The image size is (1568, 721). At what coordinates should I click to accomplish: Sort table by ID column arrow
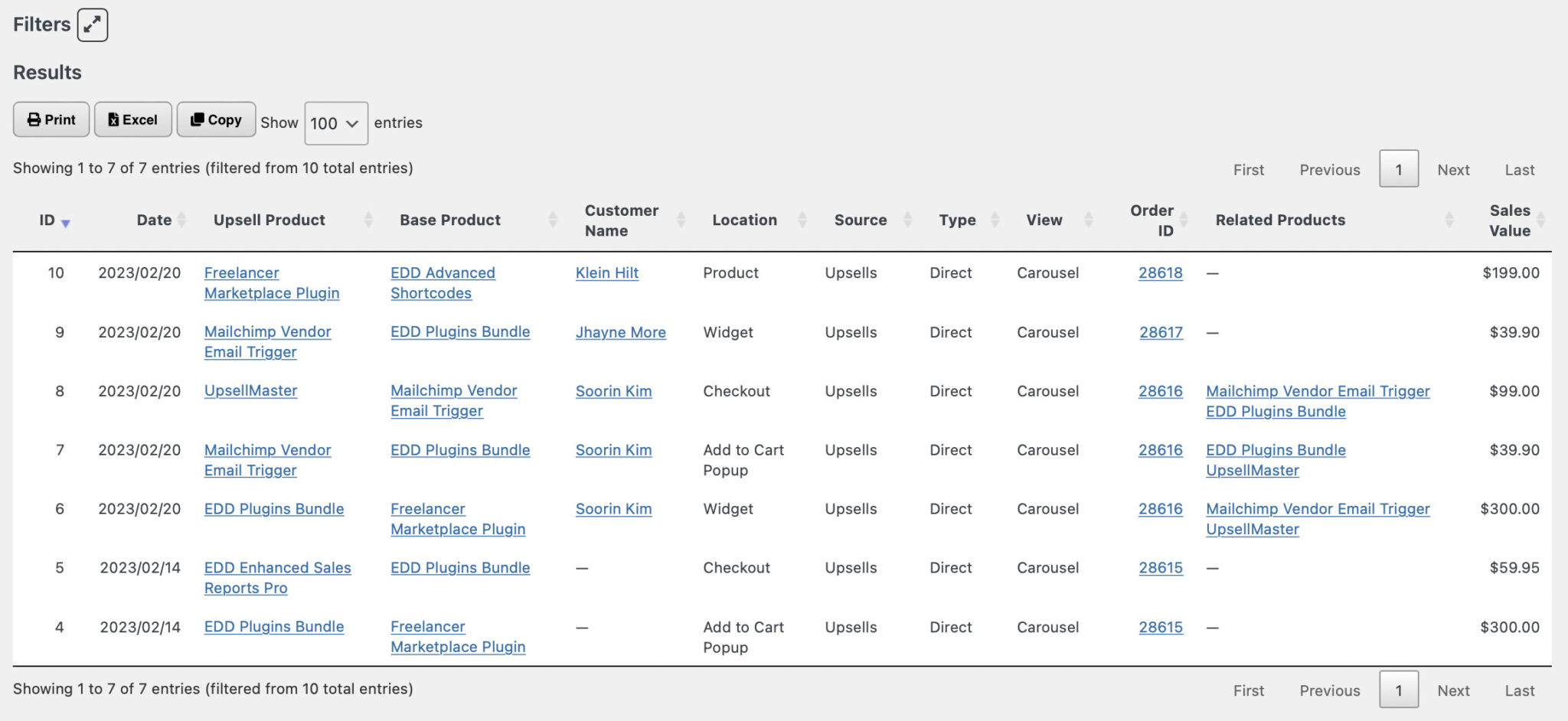pos(65,223)
